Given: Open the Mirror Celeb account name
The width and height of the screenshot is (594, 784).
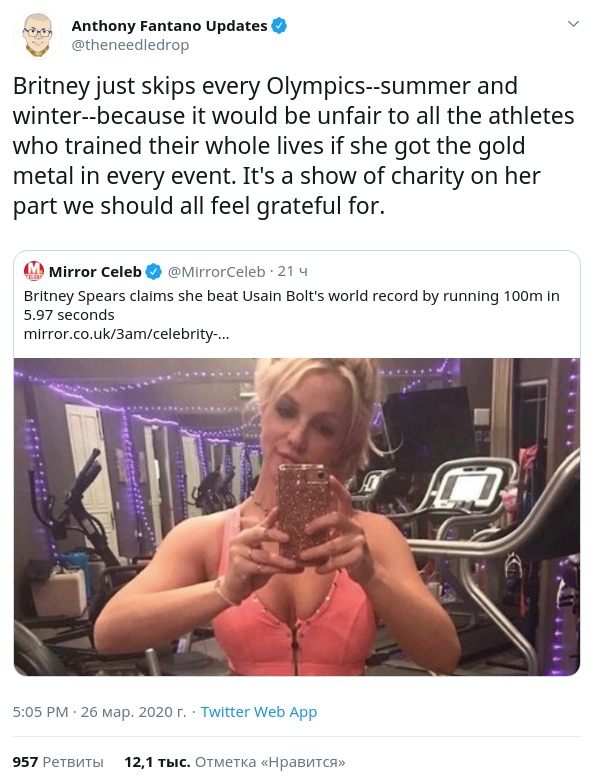Looking at the screenshot, I should pos(95,272).
